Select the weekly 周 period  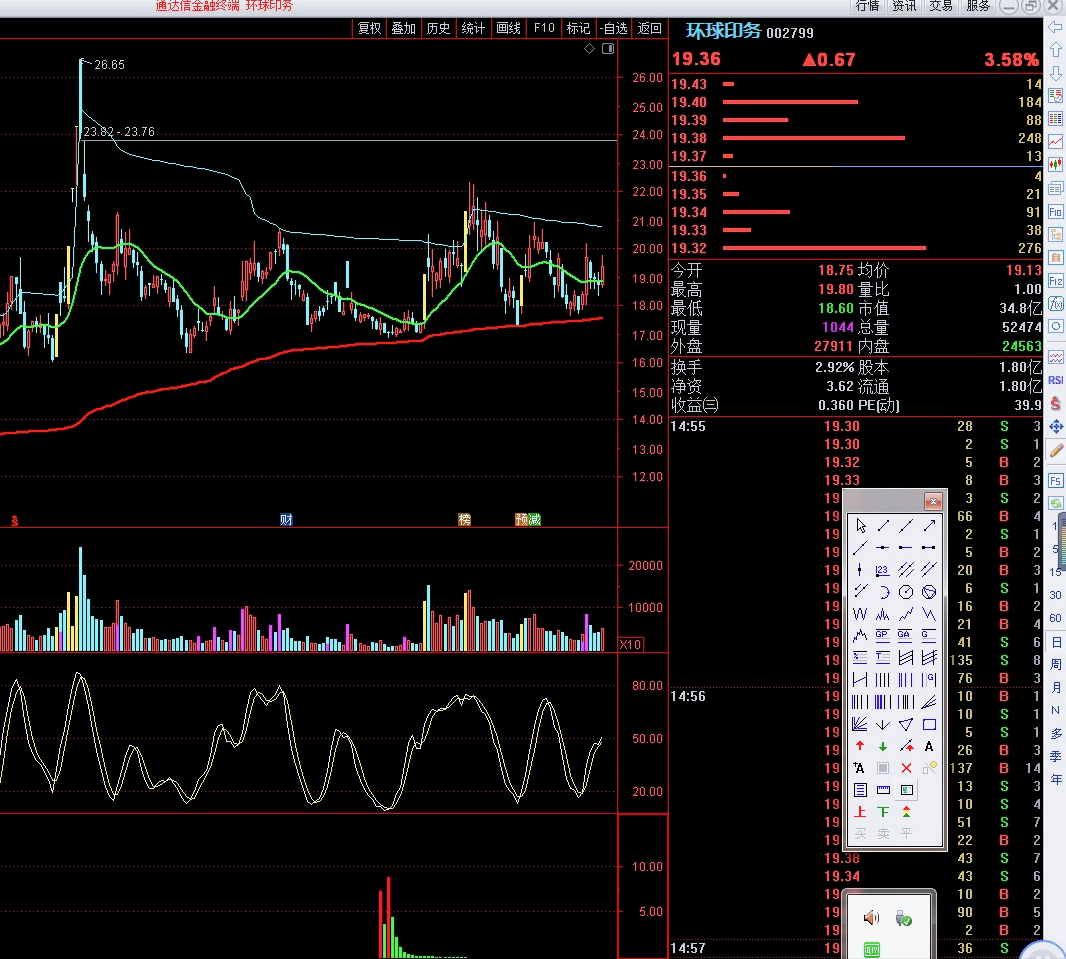[x=1055, y=664]
